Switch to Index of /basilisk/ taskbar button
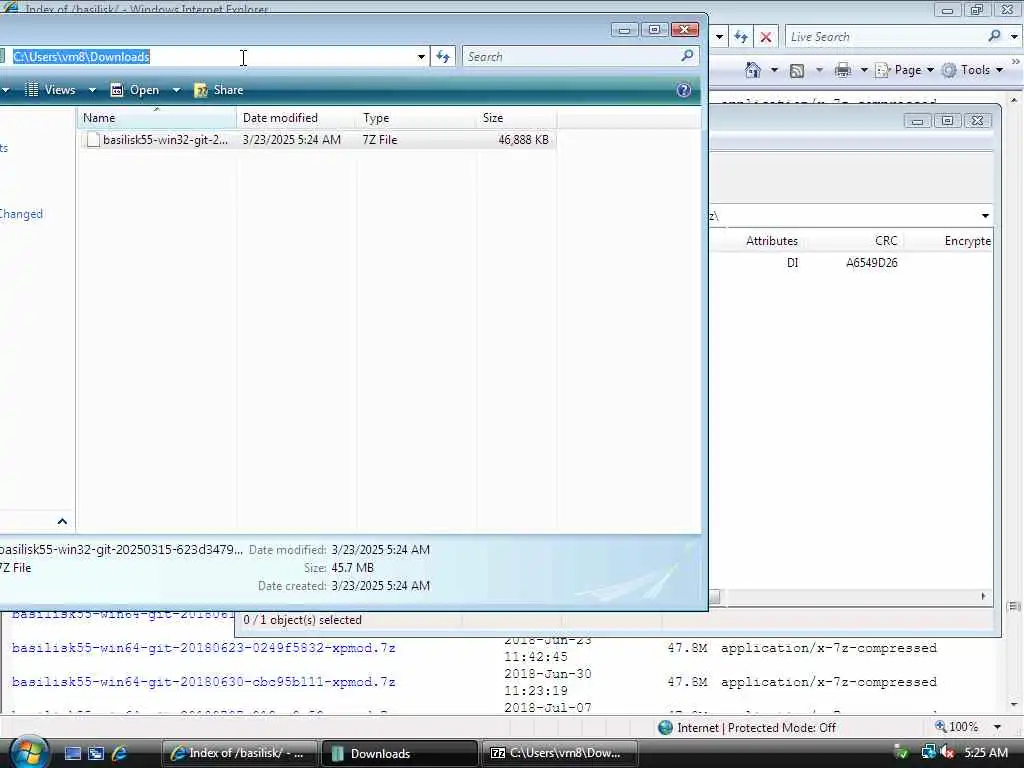This screenshot has width=1024, height=768. click(x=239, y=754)
